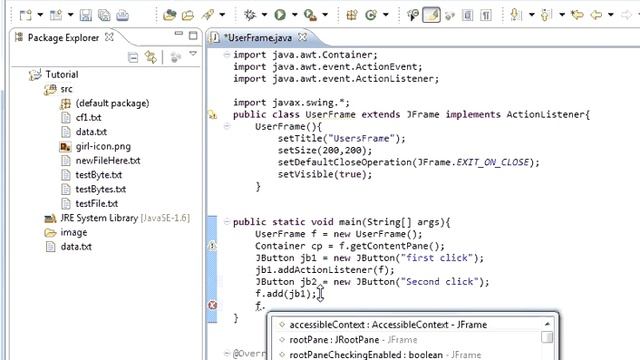Open the Package Explorer view menu triangle

193,54
